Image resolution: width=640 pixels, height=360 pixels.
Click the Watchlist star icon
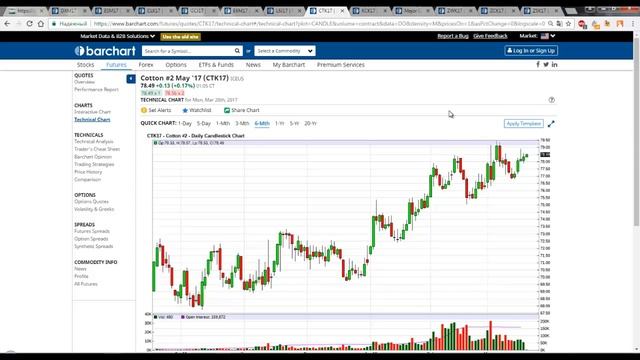click(185, 110)
